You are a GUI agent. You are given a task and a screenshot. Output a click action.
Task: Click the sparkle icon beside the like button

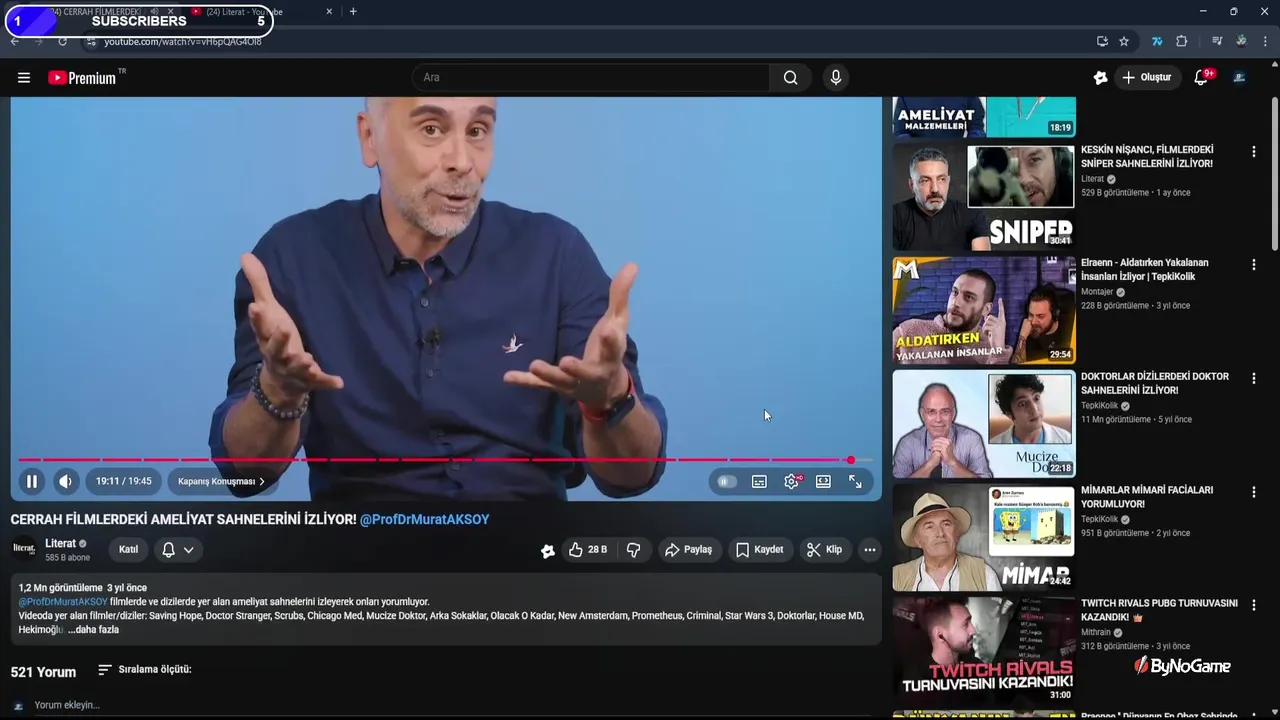point(548,550)
